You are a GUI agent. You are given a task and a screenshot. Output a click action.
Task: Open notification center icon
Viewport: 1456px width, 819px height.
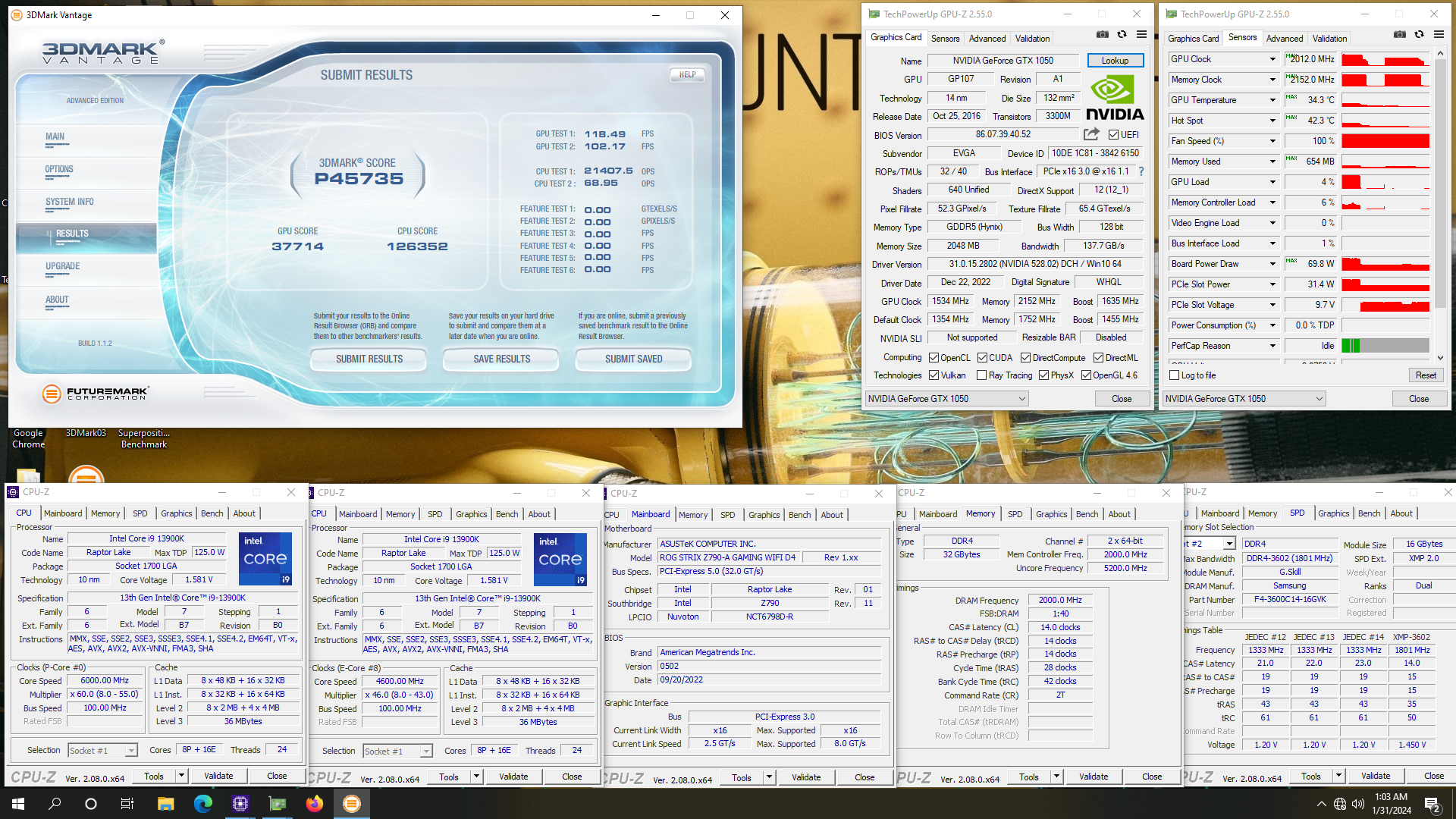coord(1432,804)
